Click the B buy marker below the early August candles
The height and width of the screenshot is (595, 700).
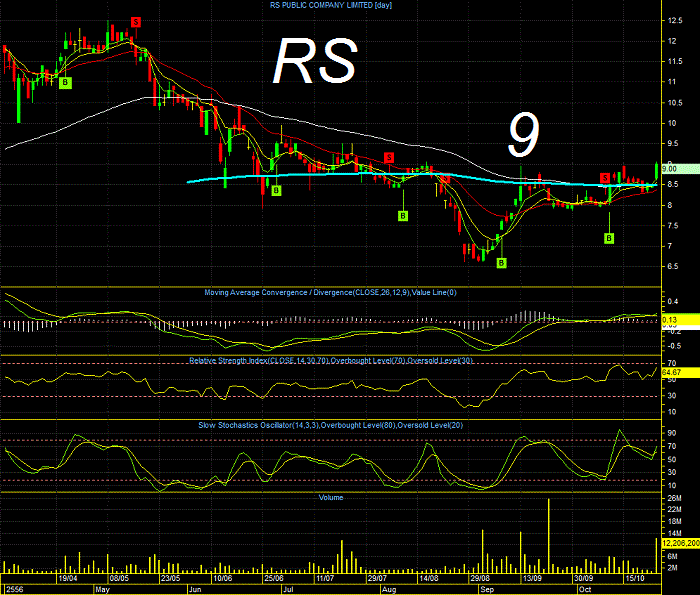[403, 216]
